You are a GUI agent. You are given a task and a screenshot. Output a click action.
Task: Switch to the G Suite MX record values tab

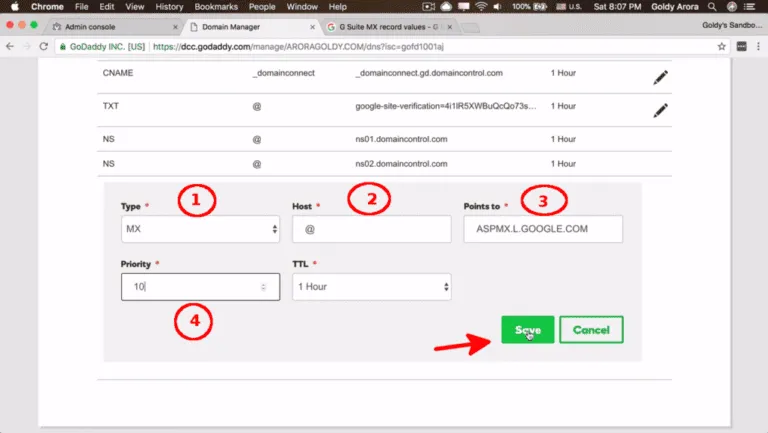[388, 27]
